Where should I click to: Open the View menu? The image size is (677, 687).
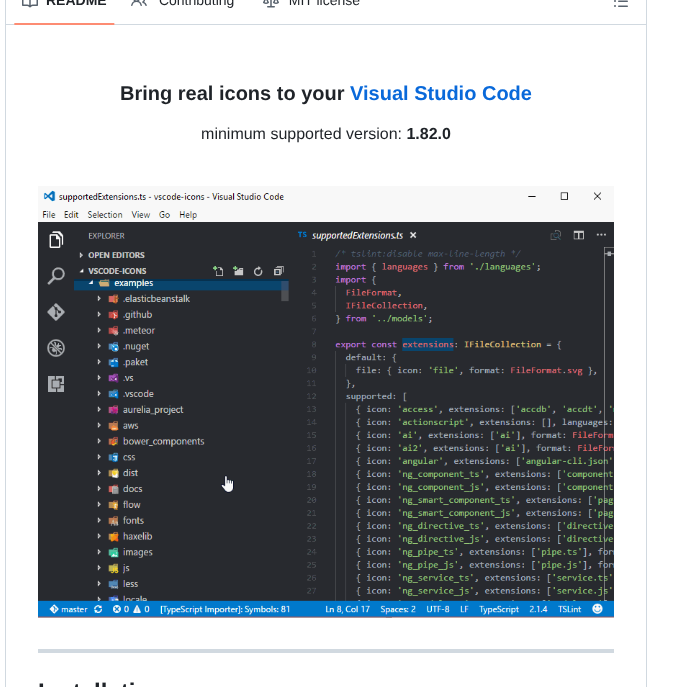(x=141, y=215)
